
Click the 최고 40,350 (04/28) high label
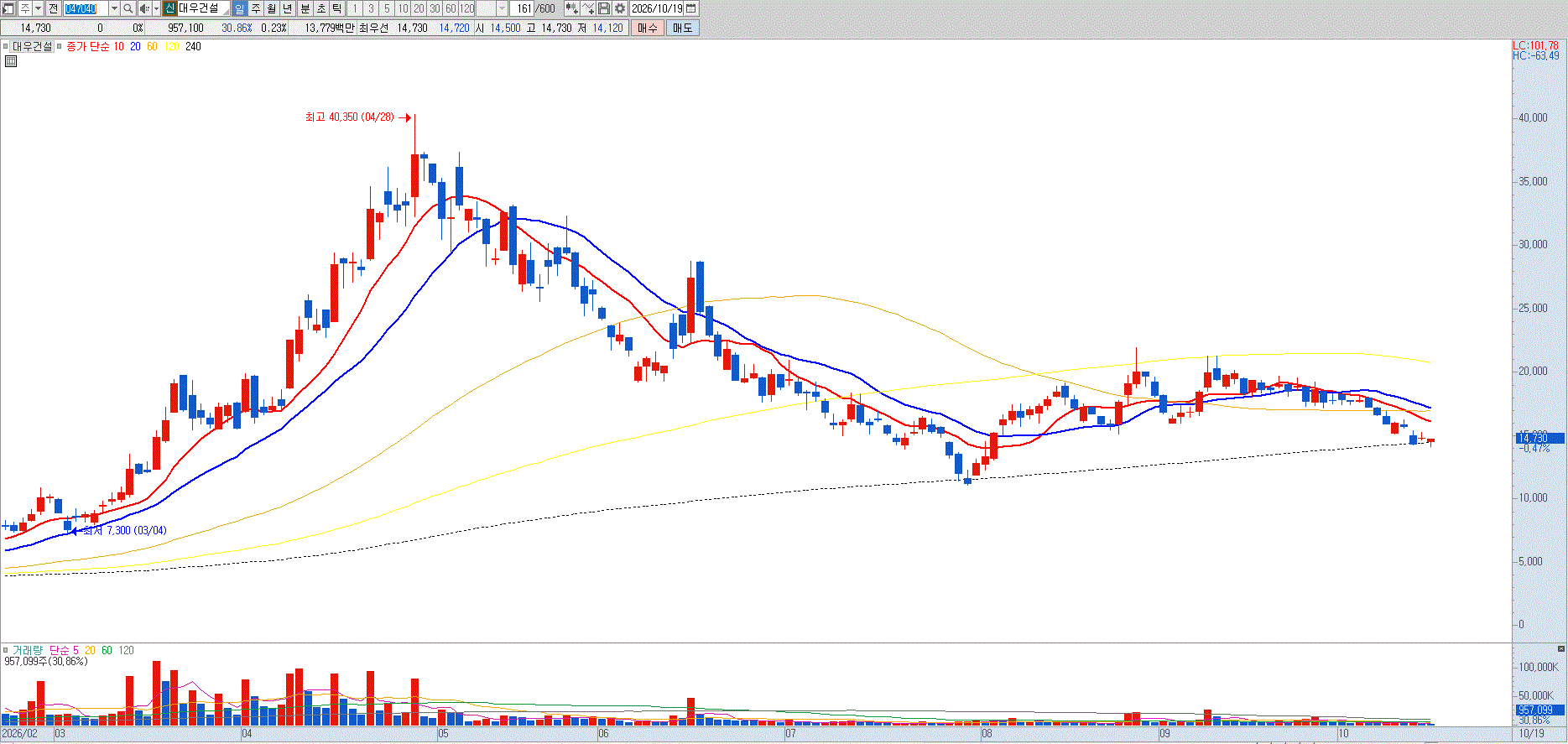coord(350,117)
